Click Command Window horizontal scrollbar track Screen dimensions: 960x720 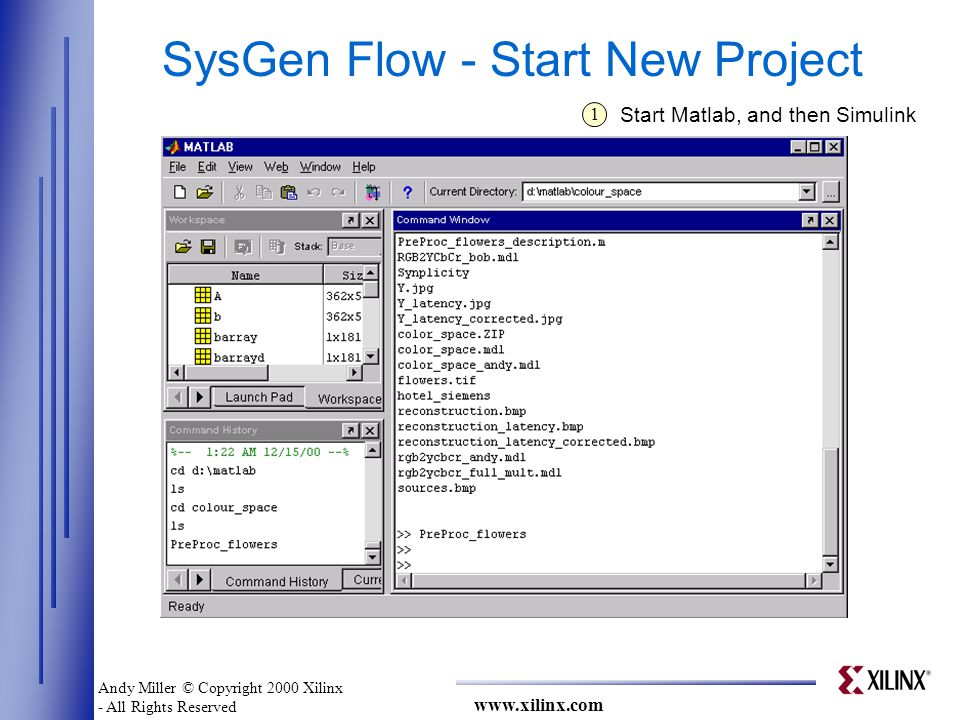[x=609, y=580]
